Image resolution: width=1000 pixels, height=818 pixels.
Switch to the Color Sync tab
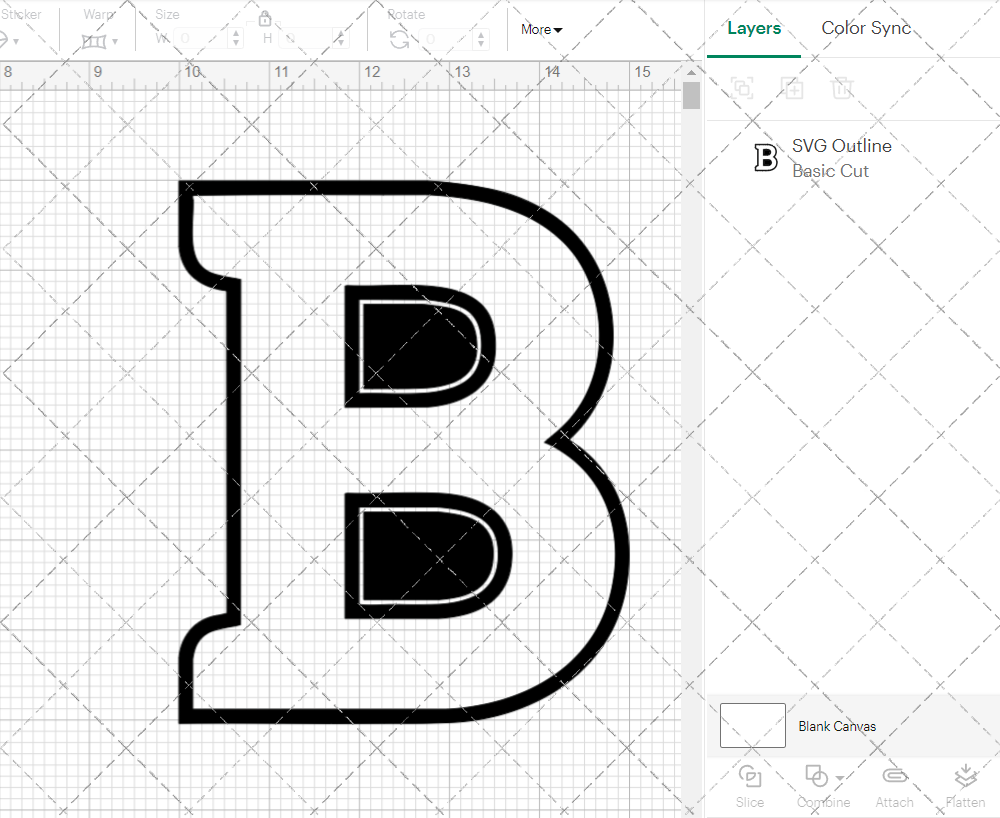(866, 28)
